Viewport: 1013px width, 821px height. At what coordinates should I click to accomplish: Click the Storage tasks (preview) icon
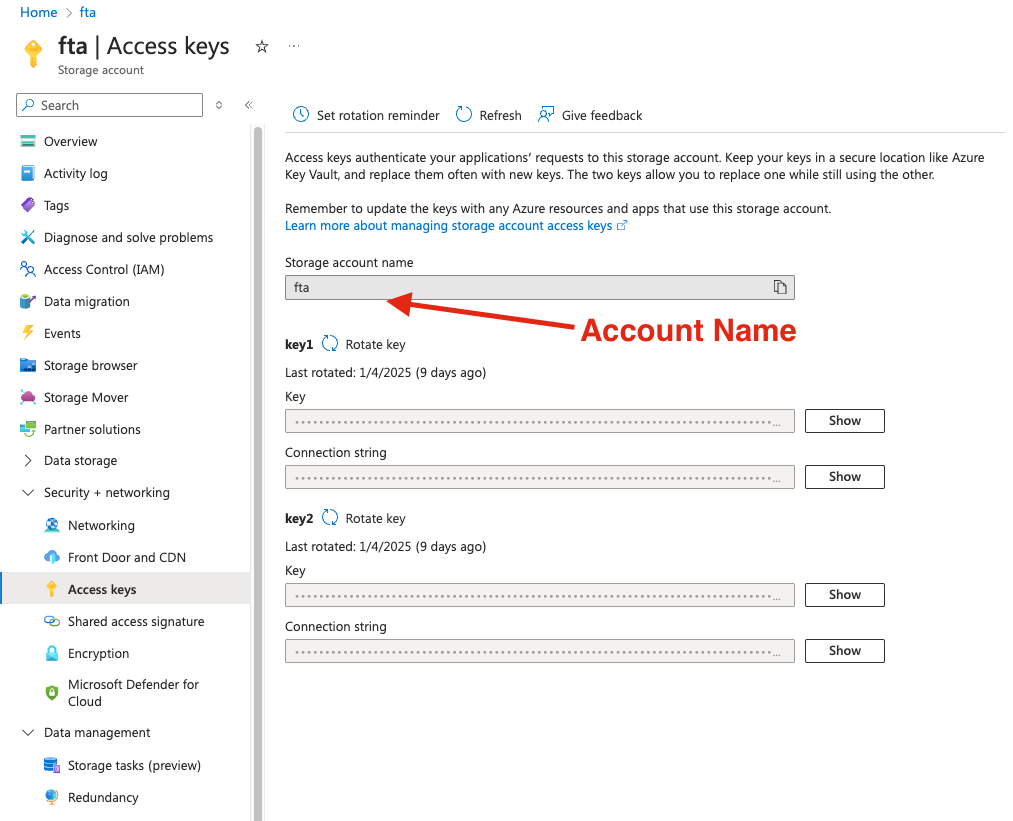52,765
